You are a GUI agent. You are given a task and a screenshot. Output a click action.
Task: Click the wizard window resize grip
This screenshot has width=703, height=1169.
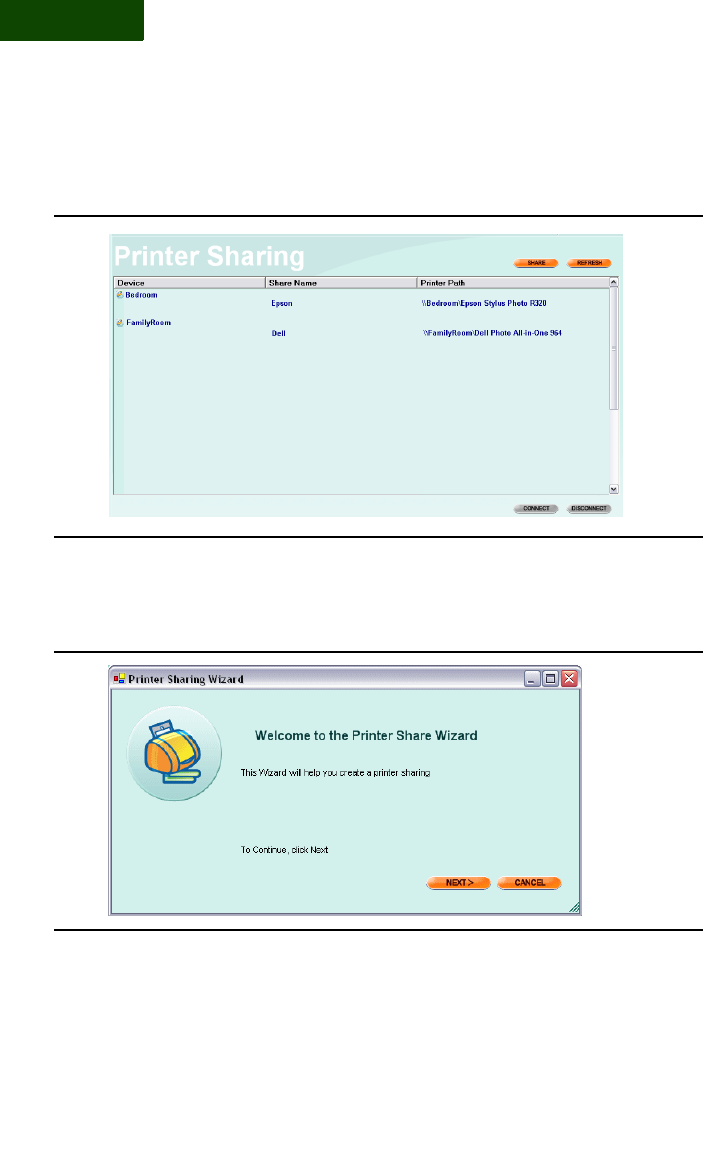[x=574, y=907]
